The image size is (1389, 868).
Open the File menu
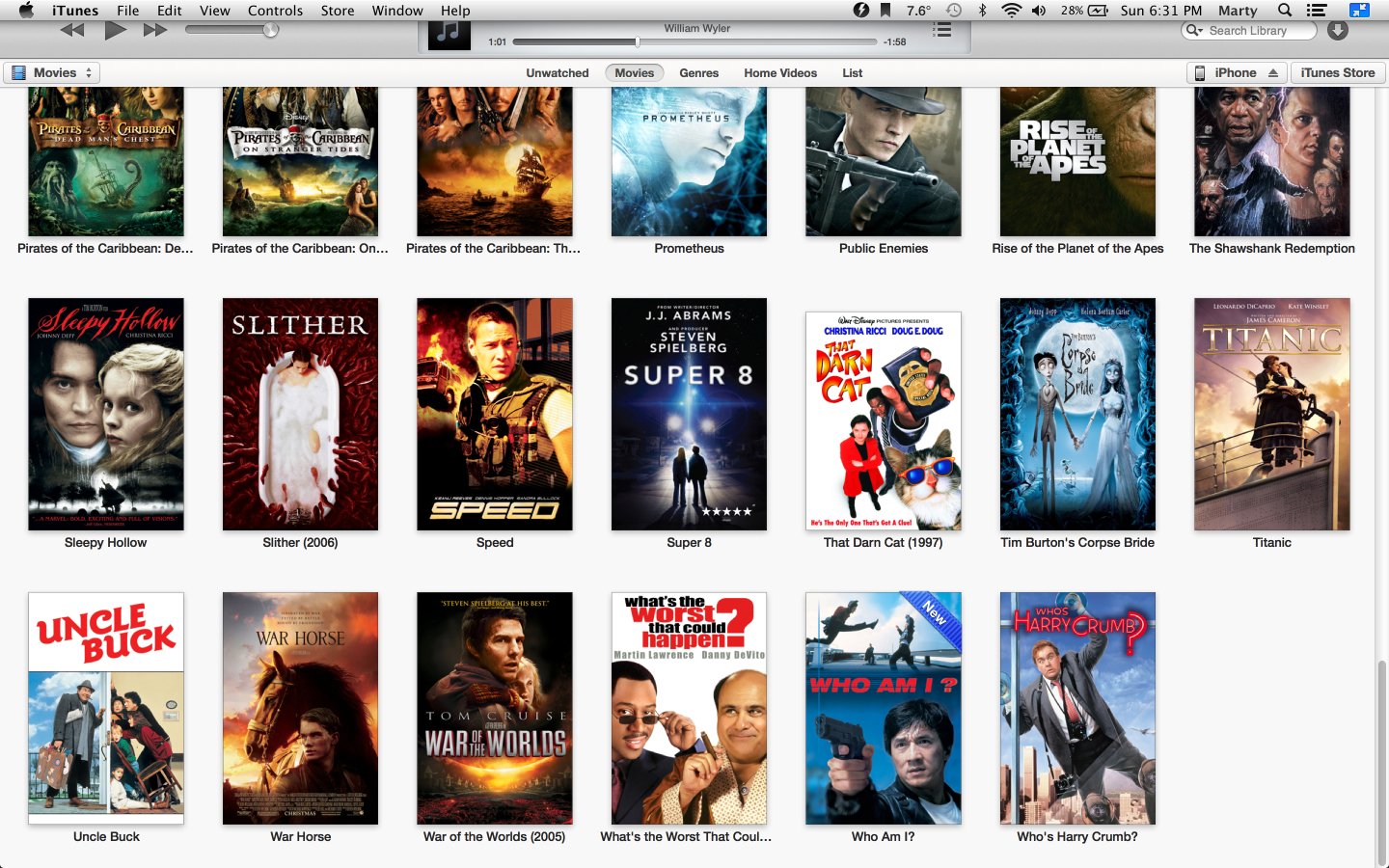point(128,11)
